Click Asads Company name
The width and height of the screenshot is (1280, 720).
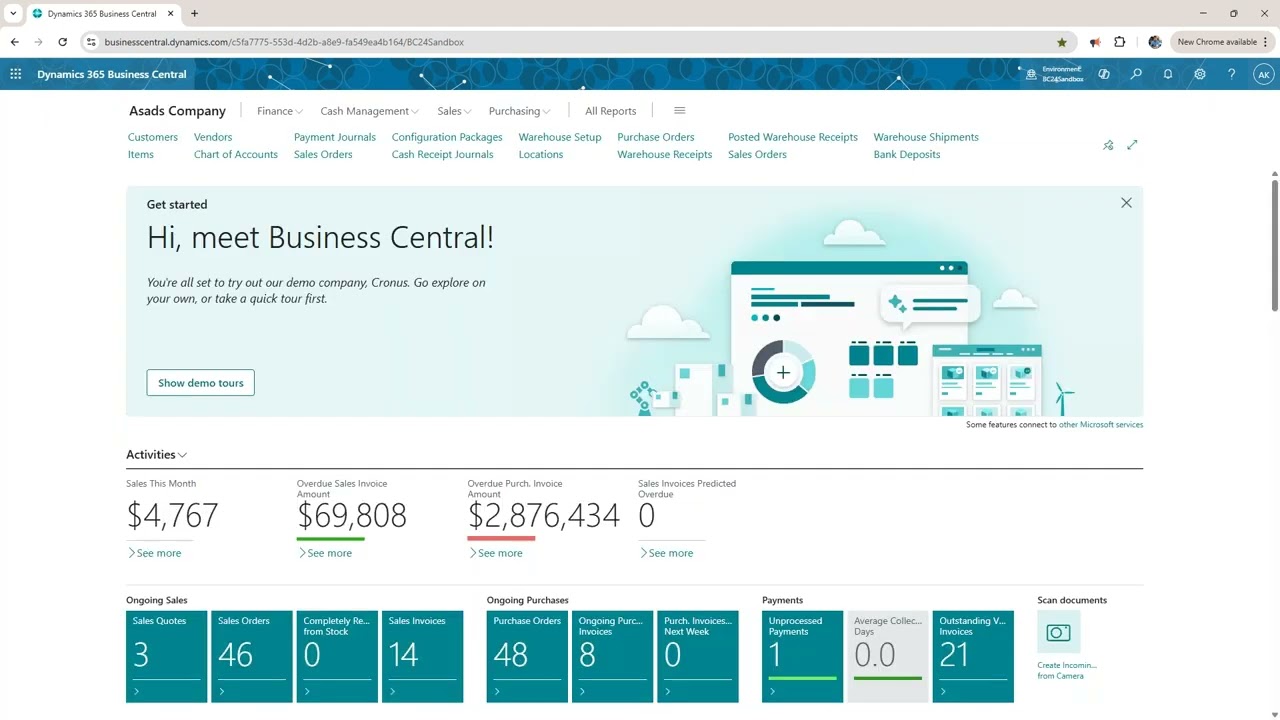coord(177,111)
